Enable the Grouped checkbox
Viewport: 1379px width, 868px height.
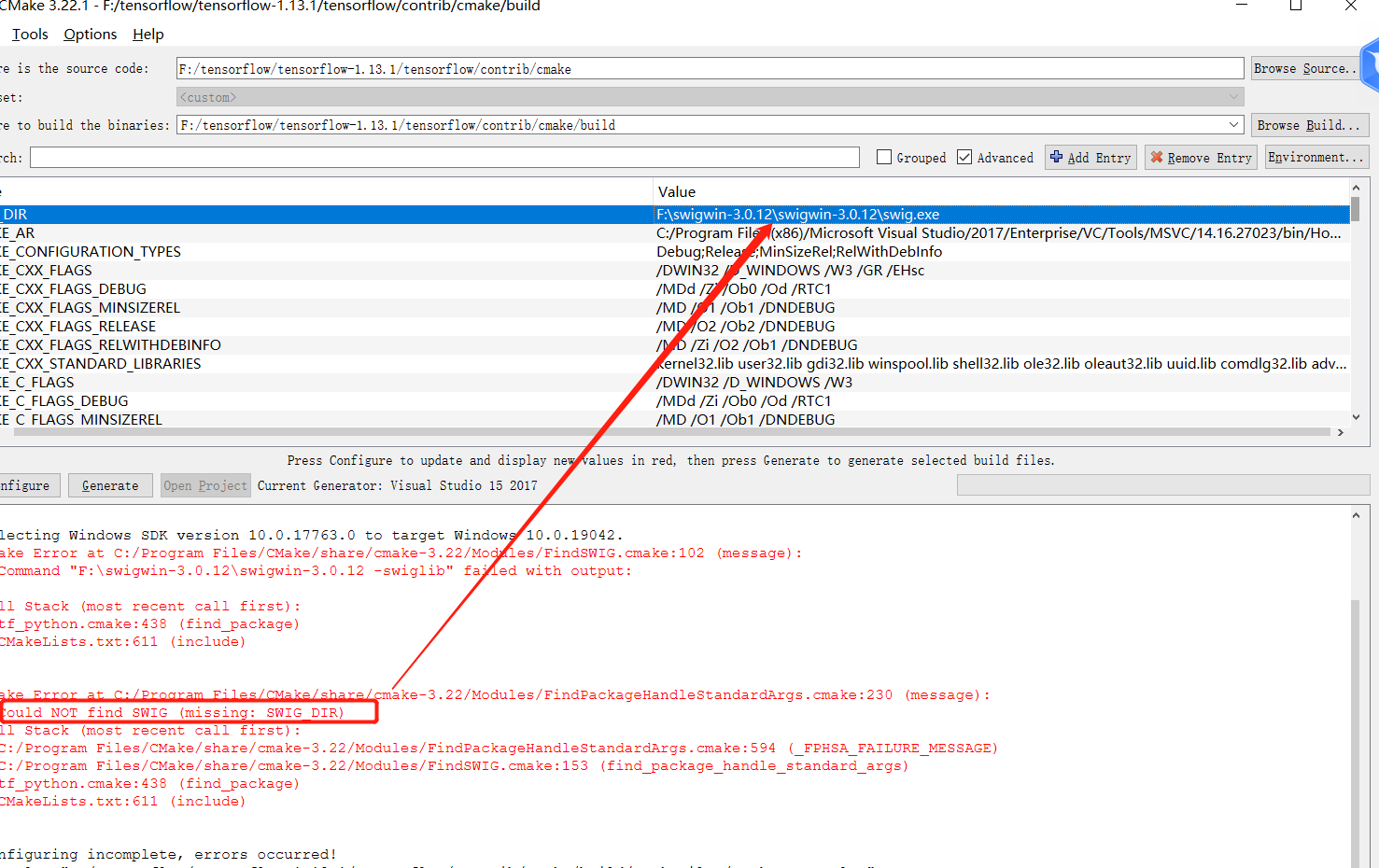(883, 157)
